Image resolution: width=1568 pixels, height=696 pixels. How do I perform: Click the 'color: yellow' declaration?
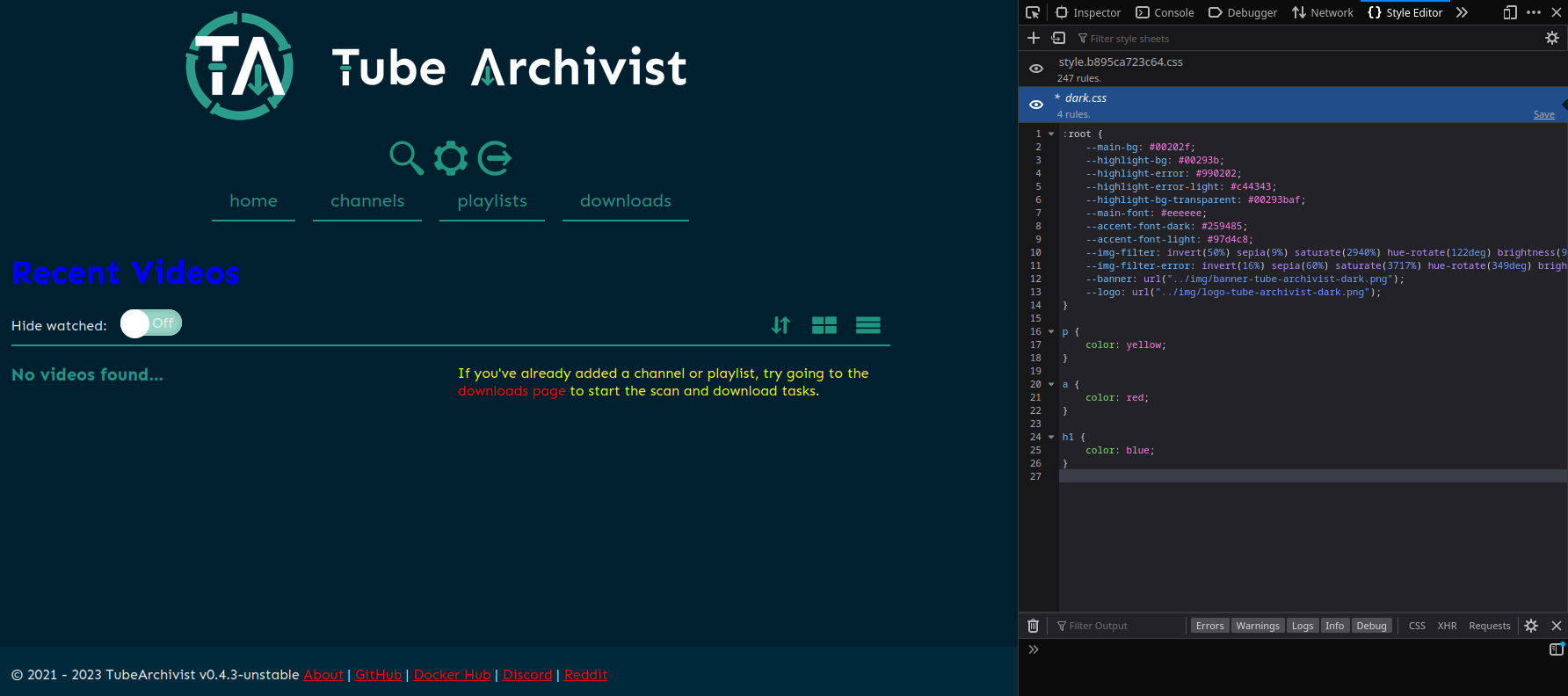[x=1126, y=345]
